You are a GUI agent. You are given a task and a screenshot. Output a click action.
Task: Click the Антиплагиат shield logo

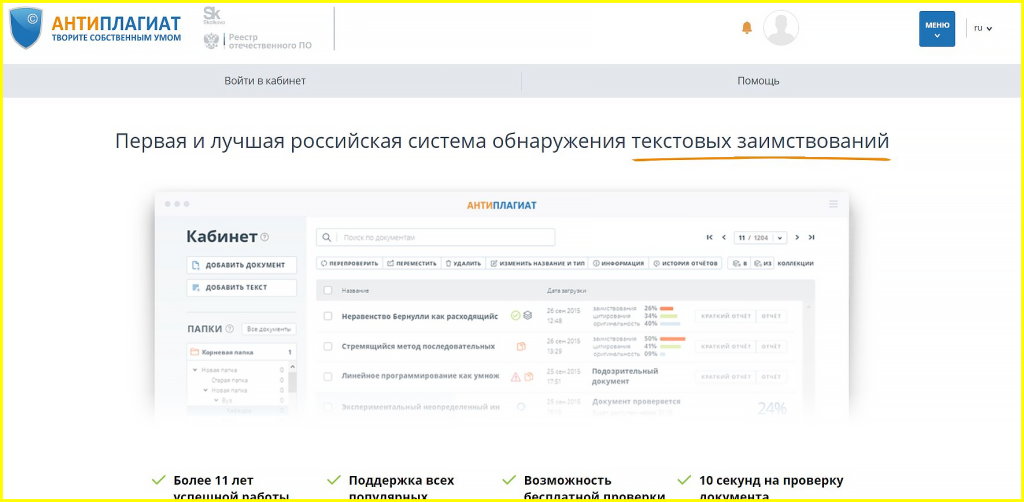(26, 28)
